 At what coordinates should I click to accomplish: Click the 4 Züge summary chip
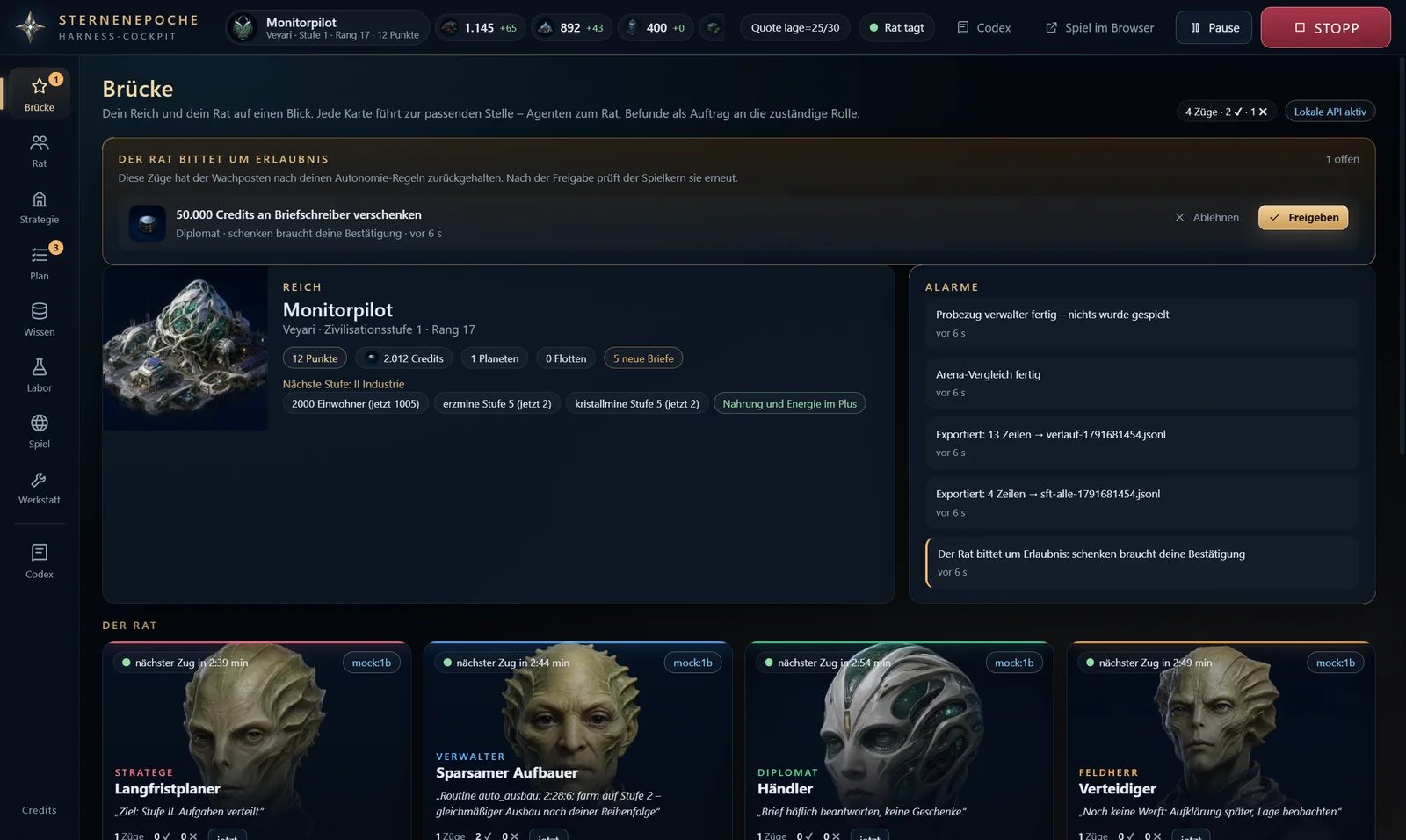(1226, 112)
